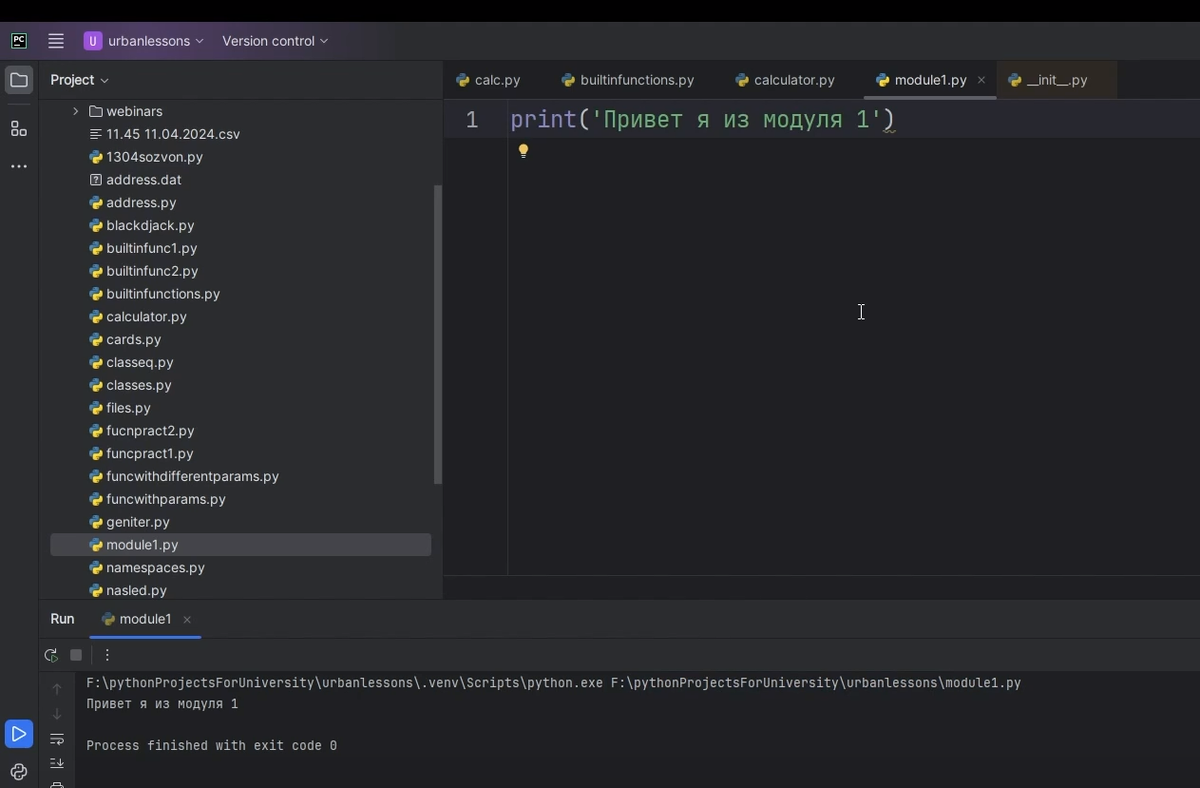The width and height of the screenshot is (1200, 788).
Task: Click python.exe path in console output
Action: (345, 683)
